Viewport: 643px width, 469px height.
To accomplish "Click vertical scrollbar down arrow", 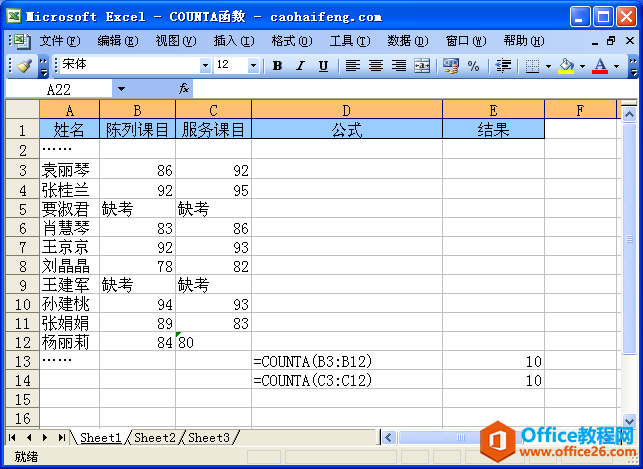I will 629,419.
